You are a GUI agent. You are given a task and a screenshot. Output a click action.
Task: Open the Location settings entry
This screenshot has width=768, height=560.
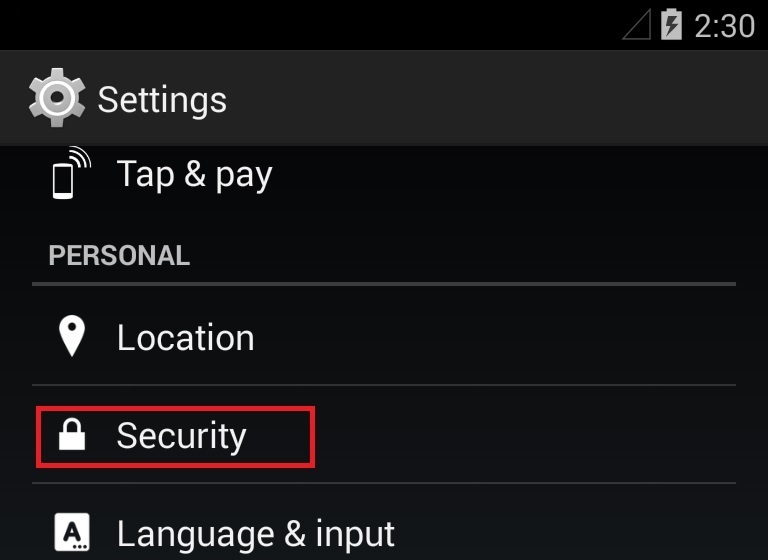(384, 336)
